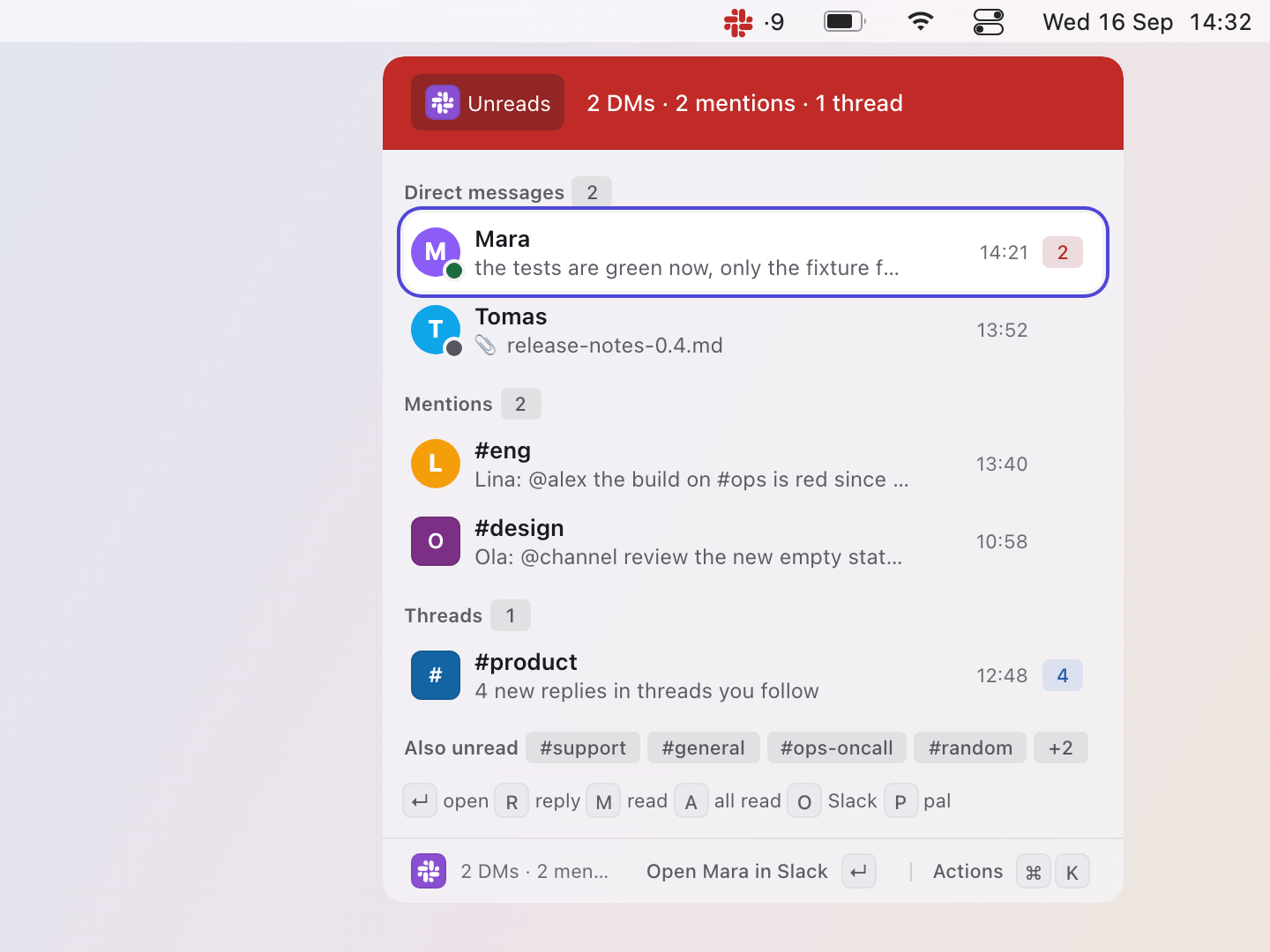1270x952 pixels.
Task: Click Ola's purple O avatar
Action: point(436,541)
